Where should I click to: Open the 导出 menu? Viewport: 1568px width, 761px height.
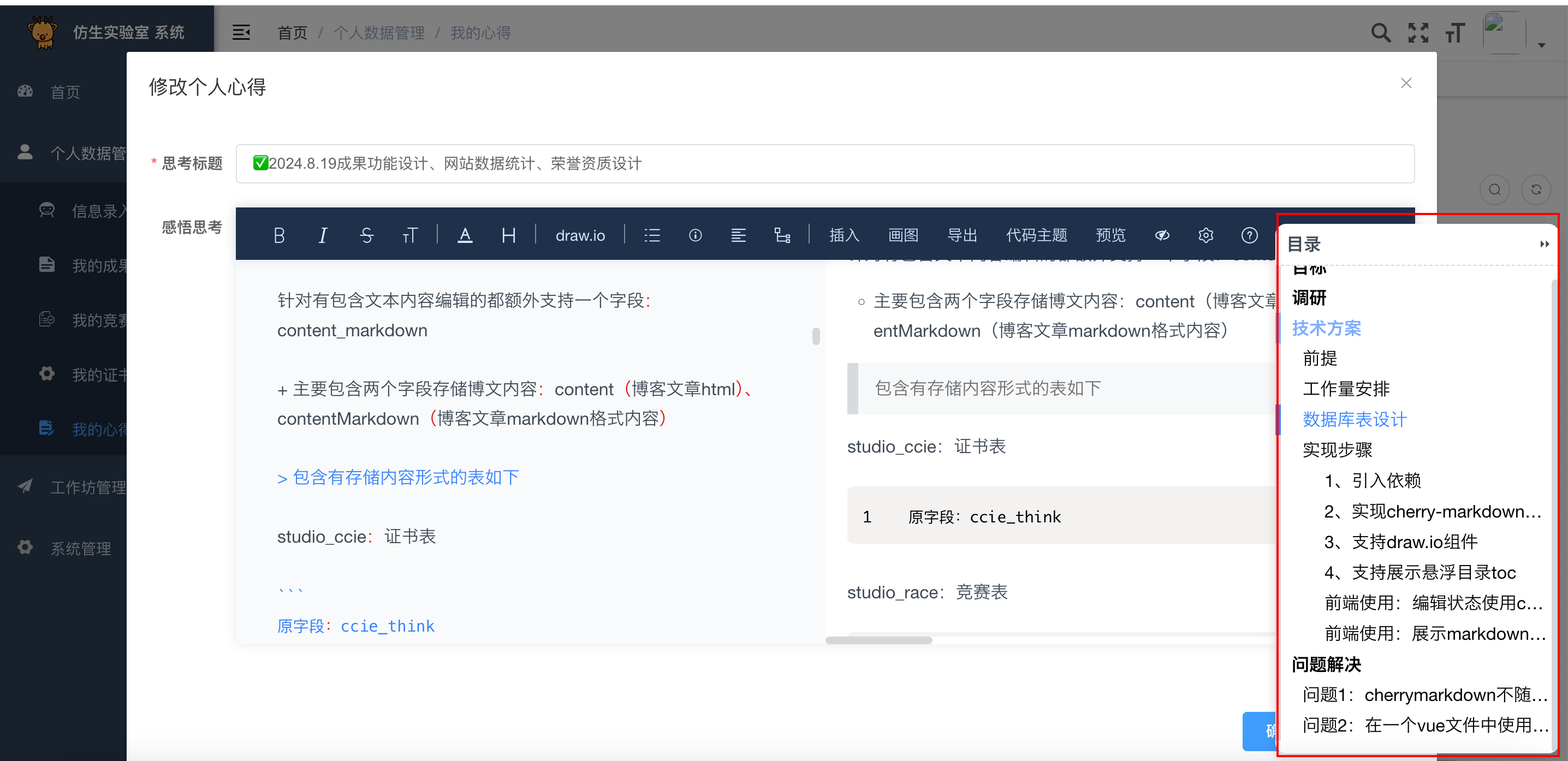click(x=963, y=236)
